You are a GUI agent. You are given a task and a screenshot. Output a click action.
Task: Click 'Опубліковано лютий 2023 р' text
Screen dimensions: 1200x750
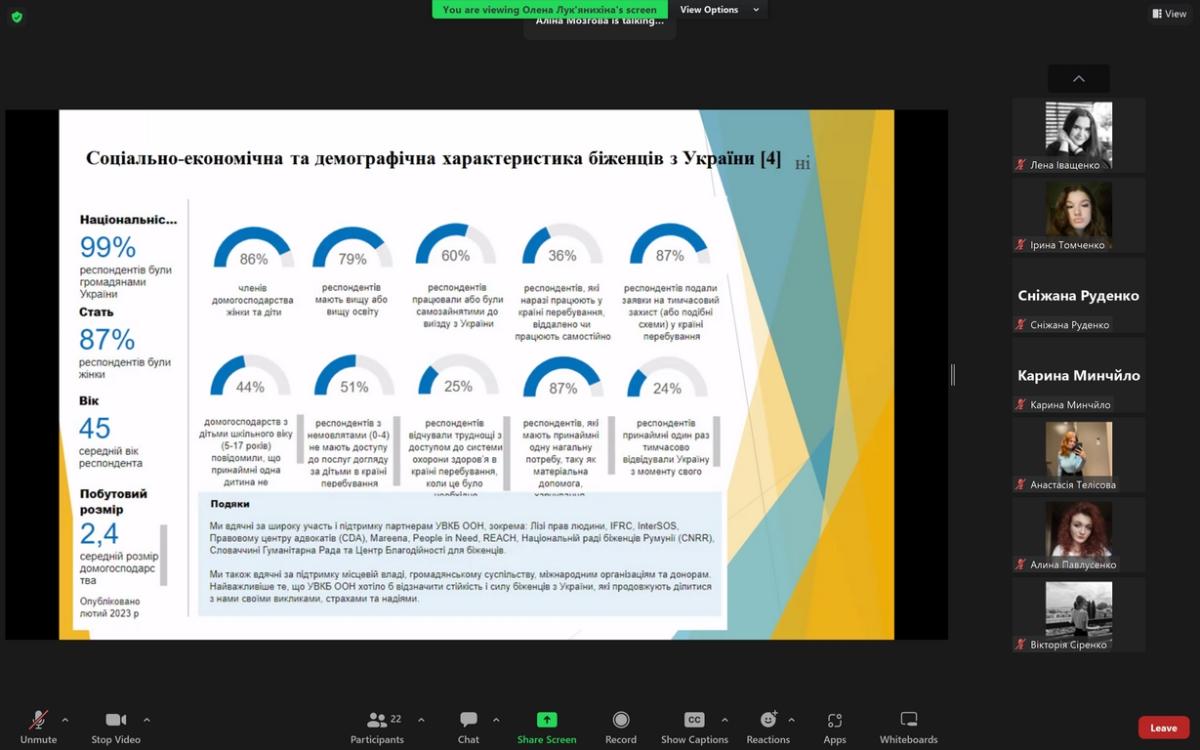point(110,607)
